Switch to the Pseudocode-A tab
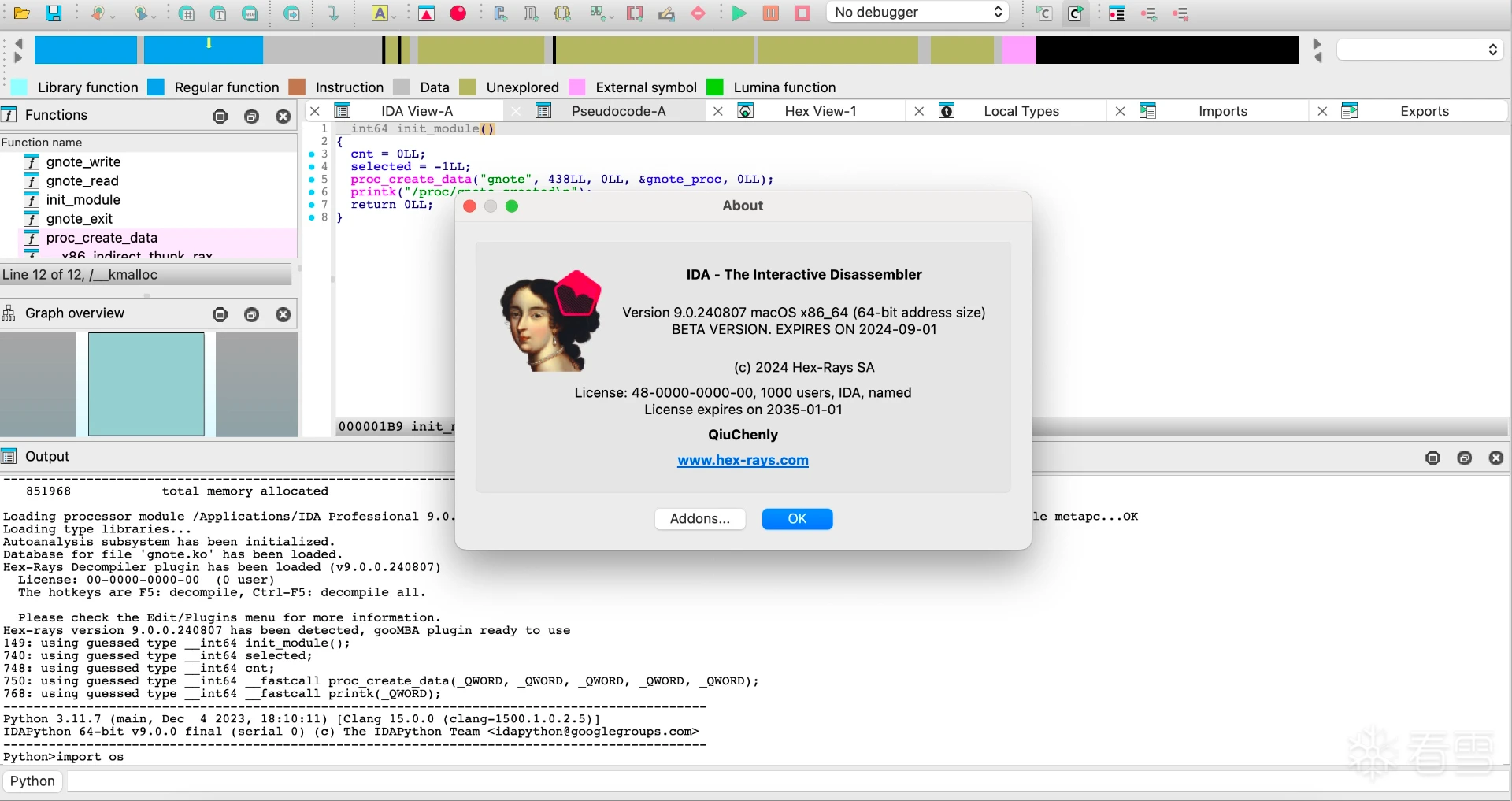 coord(618,111)
